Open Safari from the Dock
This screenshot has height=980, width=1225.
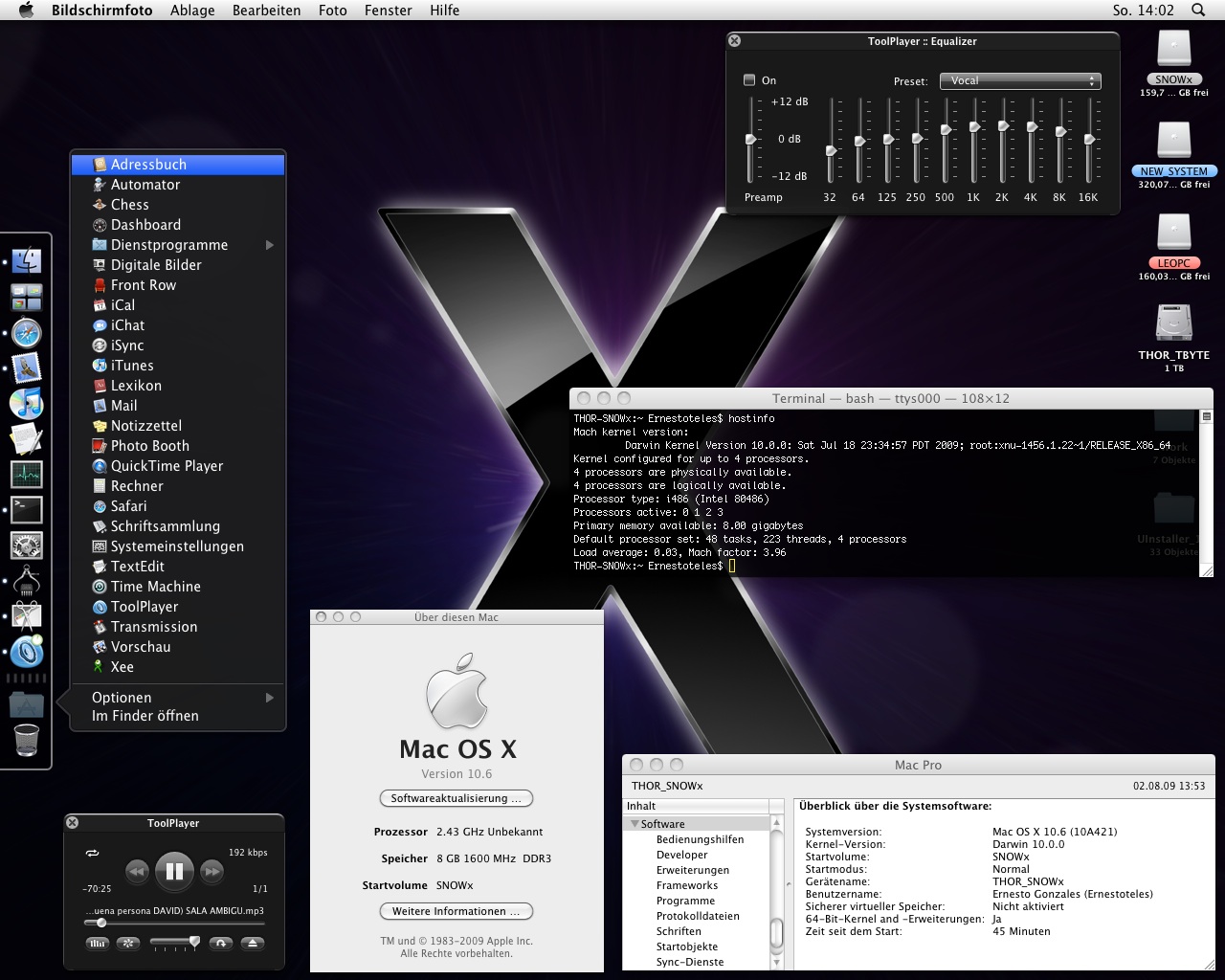26,333
